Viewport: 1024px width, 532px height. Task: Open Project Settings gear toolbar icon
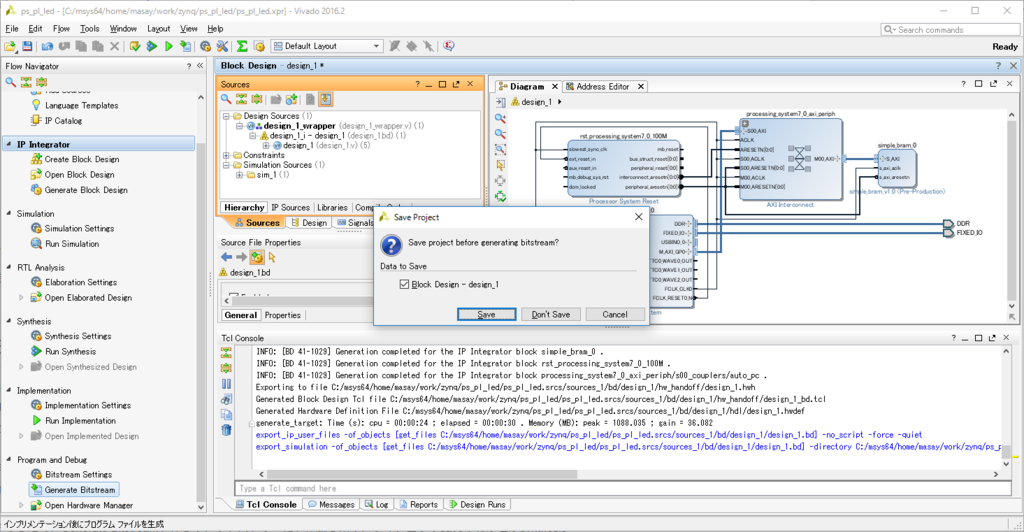[x=206, y=46]
